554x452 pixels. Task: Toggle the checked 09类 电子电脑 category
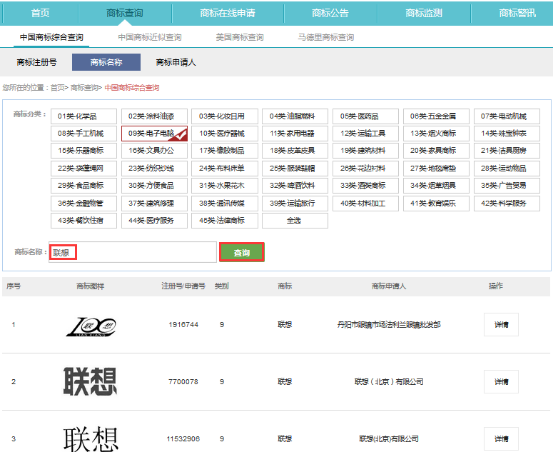coord(154,133)
